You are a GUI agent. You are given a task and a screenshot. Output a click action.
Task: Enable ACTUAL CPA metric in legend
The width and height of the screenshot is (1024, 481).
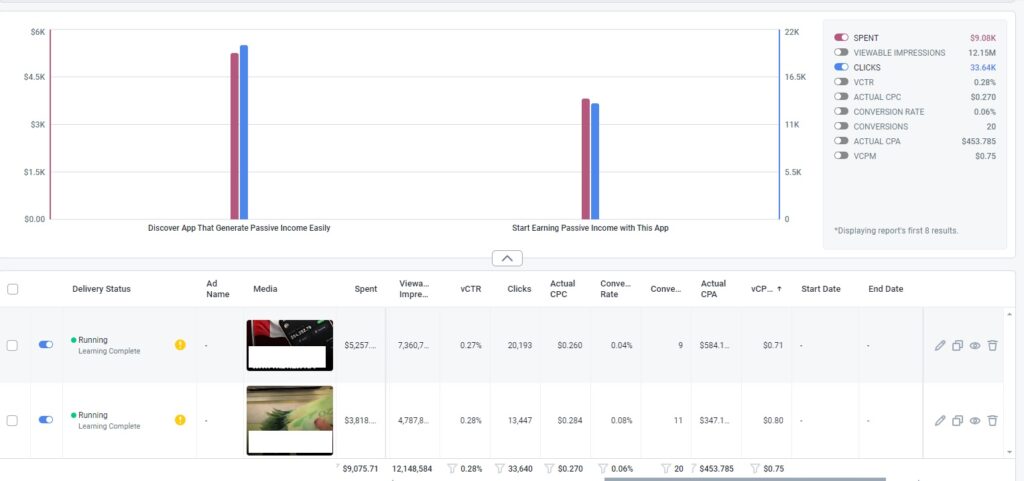click(841, 141)
